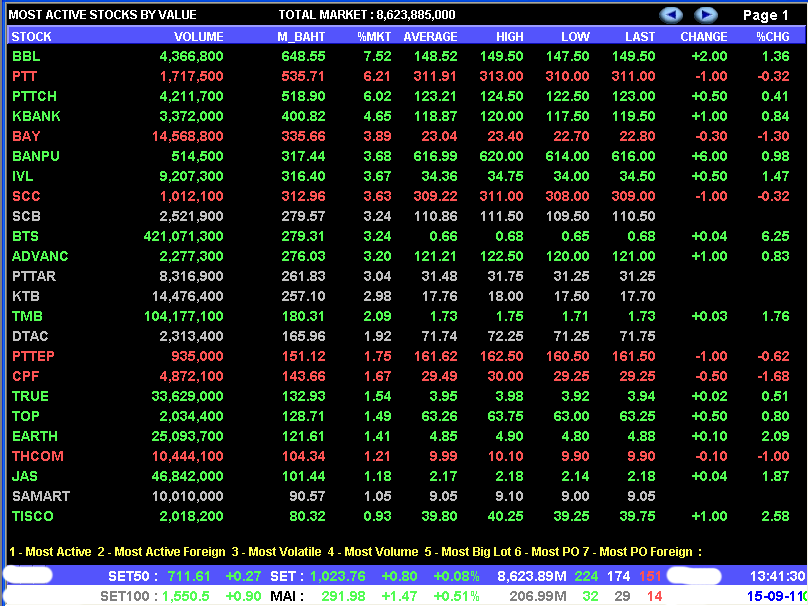Click the AVERAGE column header

pos(430,37)
